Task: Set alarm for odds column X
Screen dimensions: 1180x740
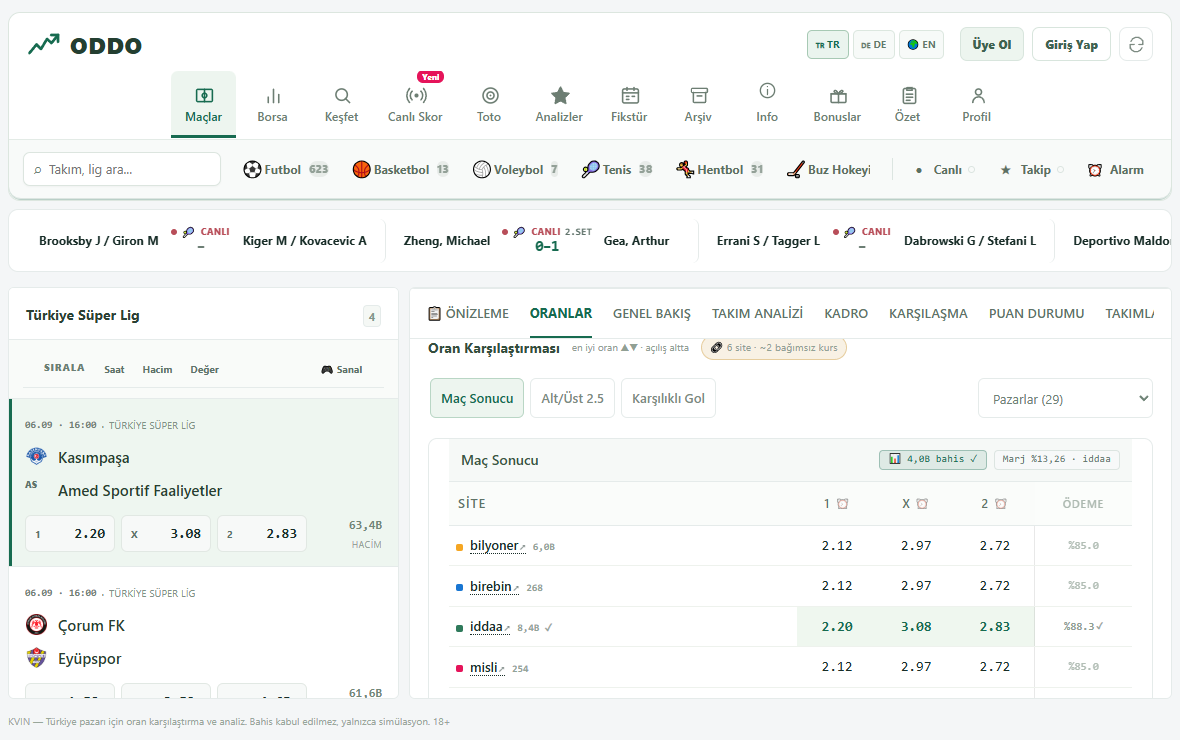Action: [x=922, y=504]
